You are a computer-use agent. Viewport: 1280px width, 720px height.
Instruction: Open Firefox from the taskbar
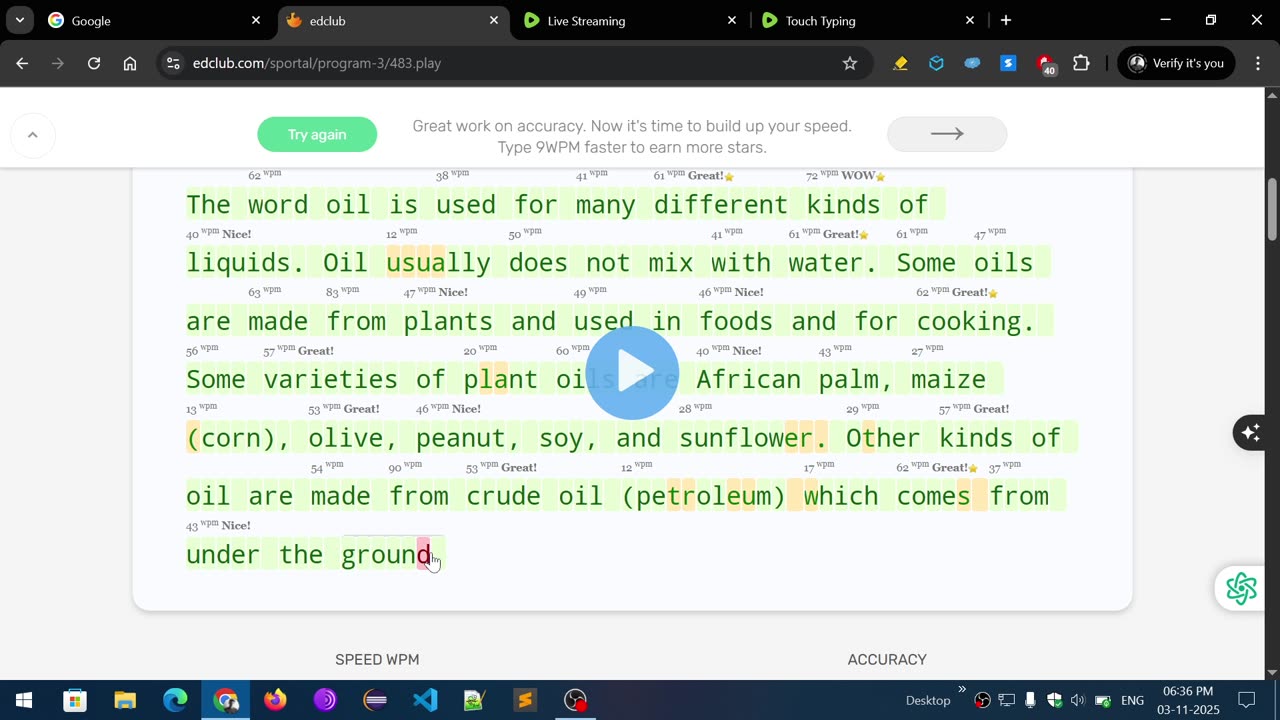(275, 700)
